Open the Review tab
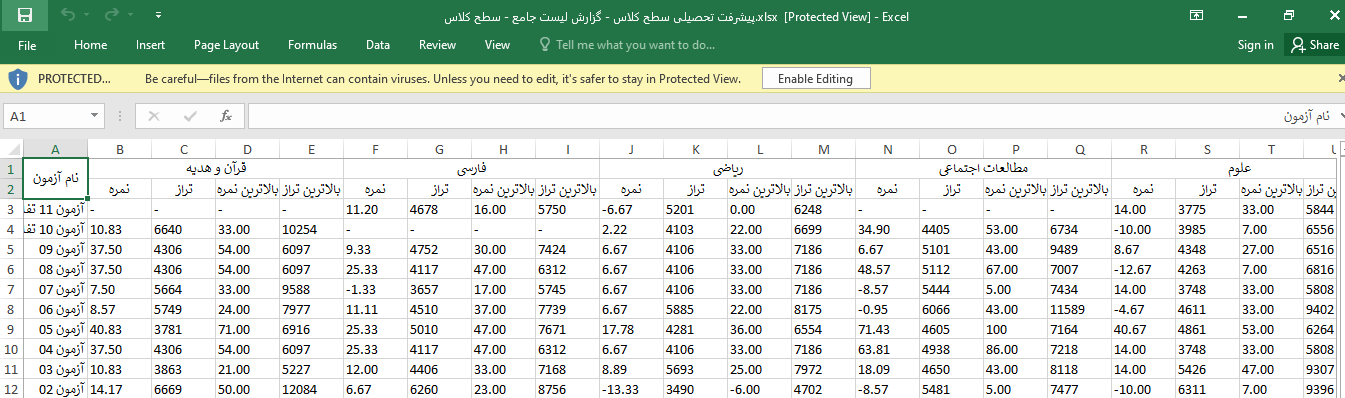Image resolution: width=1345 pixels, height=398 pixels. click(437, 45)
